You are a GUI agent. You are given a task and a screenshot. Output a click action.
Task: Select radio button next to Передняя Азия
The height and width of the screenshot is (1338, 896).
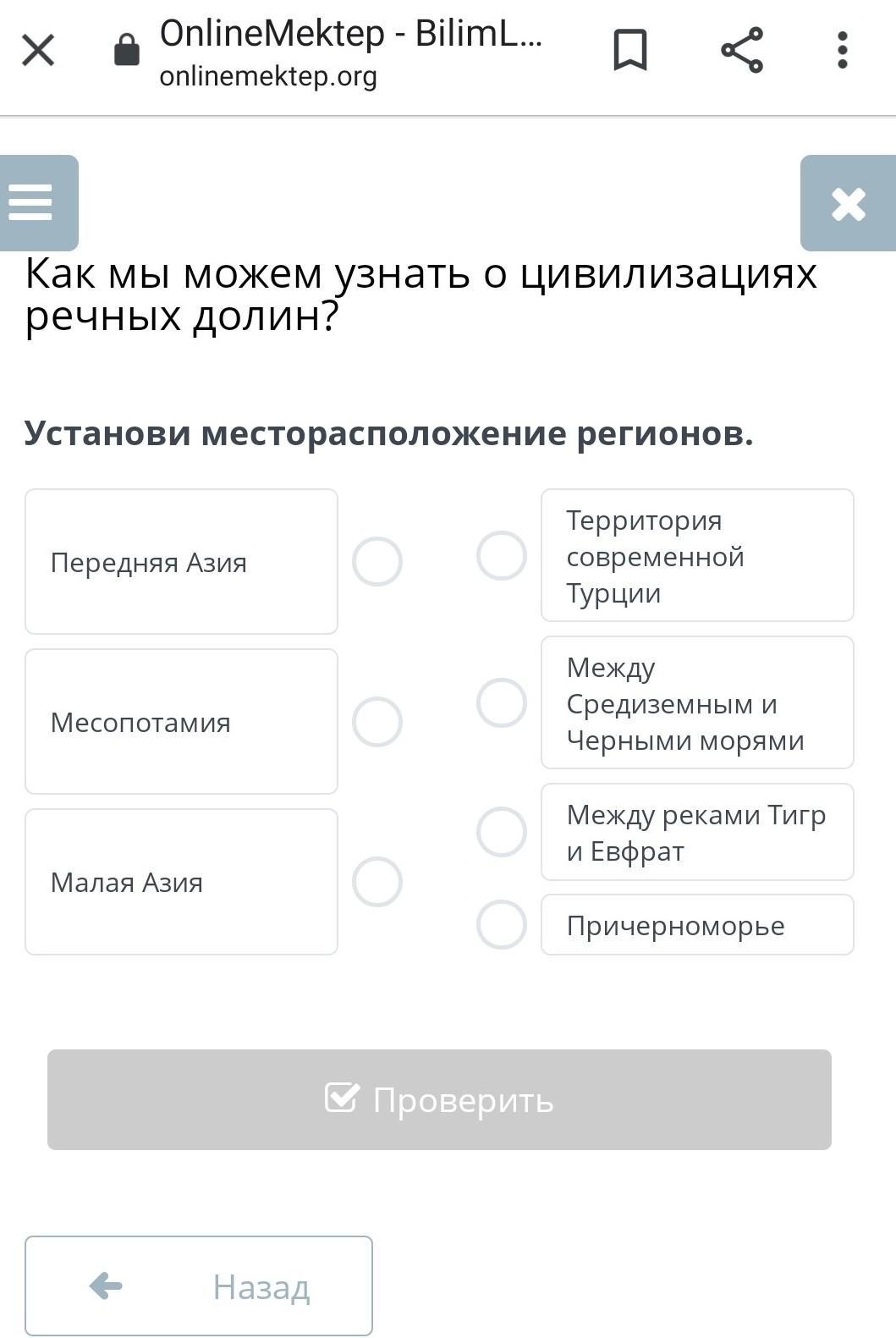tap(377, 561)
